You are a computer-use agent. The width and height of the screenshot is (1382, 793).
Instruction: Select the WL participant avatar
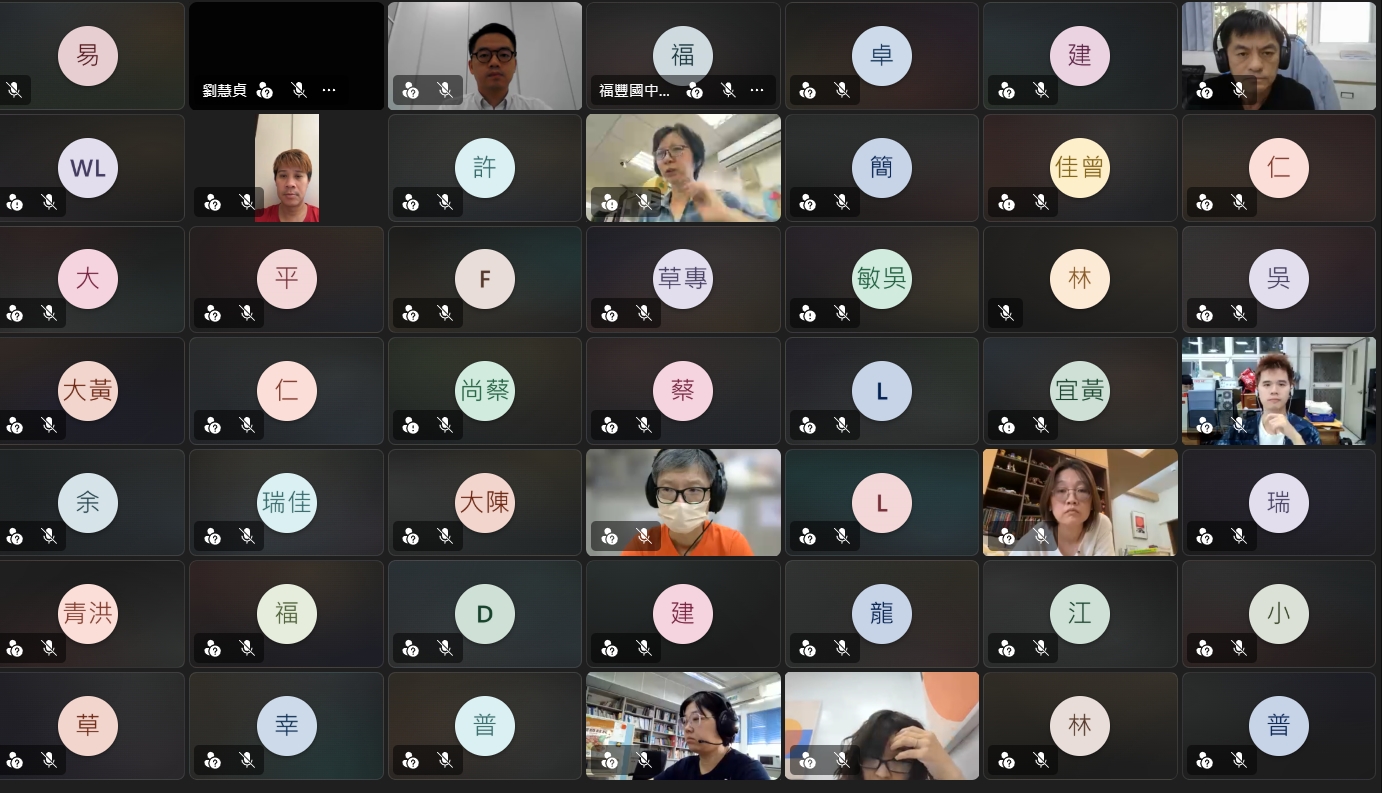tap(88, 167)
